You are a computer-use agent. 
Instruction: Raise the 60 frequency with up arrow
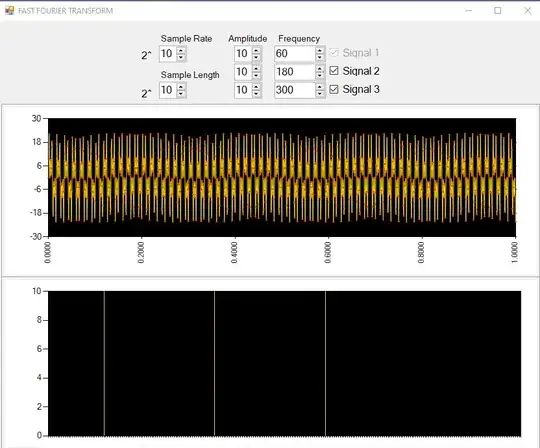320,51
